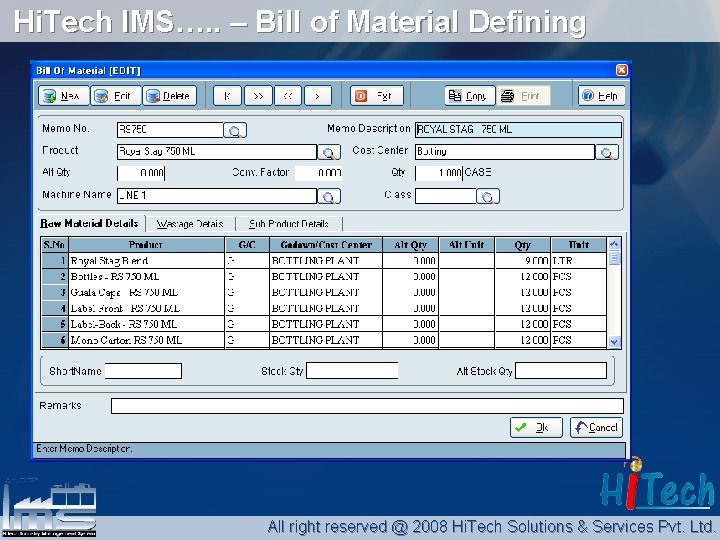Click the Exit toolbar button

click(377, 96)
